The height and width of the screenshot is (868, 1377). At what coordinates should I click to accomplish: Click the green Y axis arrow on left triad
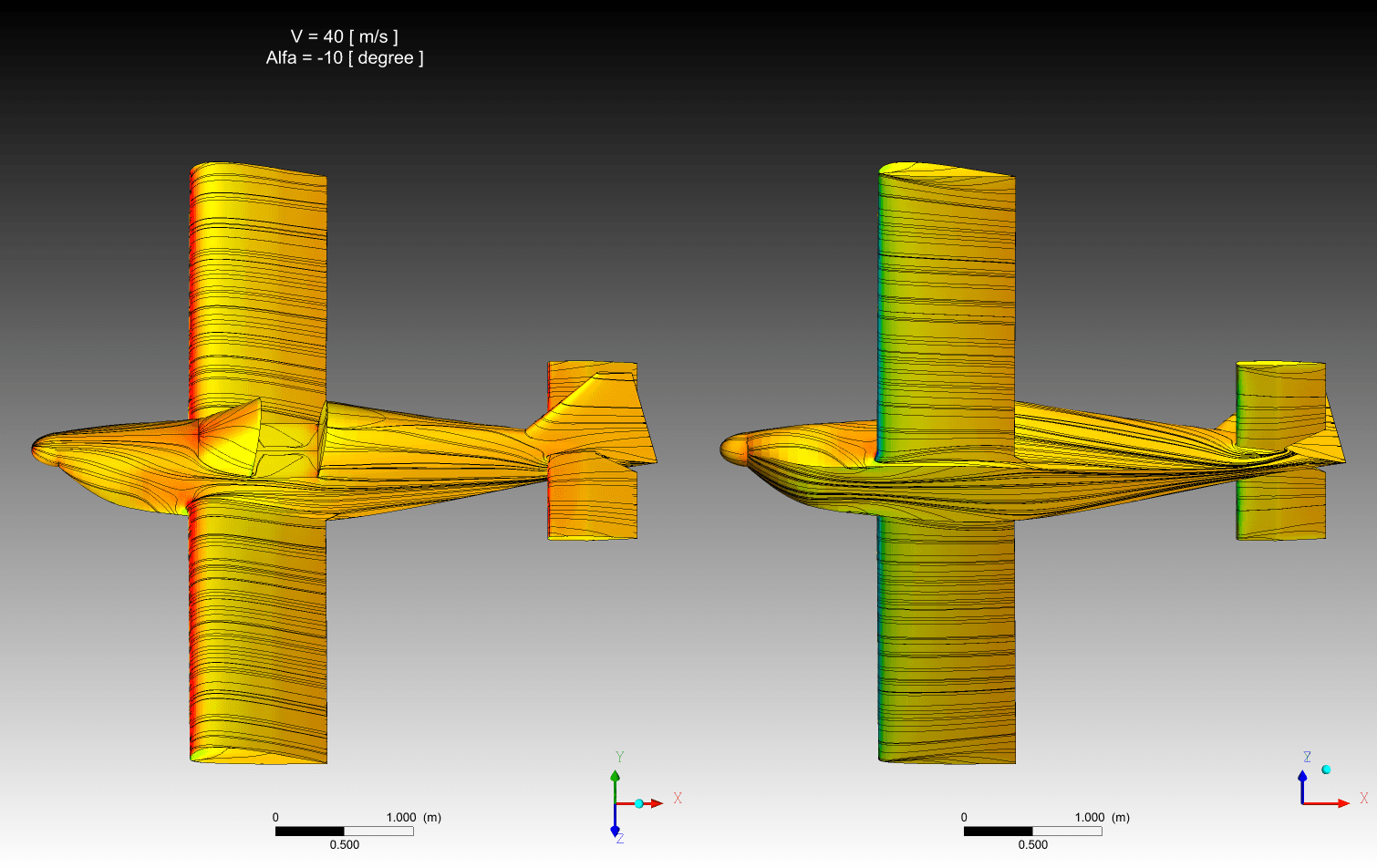click(x=615, y=778)
